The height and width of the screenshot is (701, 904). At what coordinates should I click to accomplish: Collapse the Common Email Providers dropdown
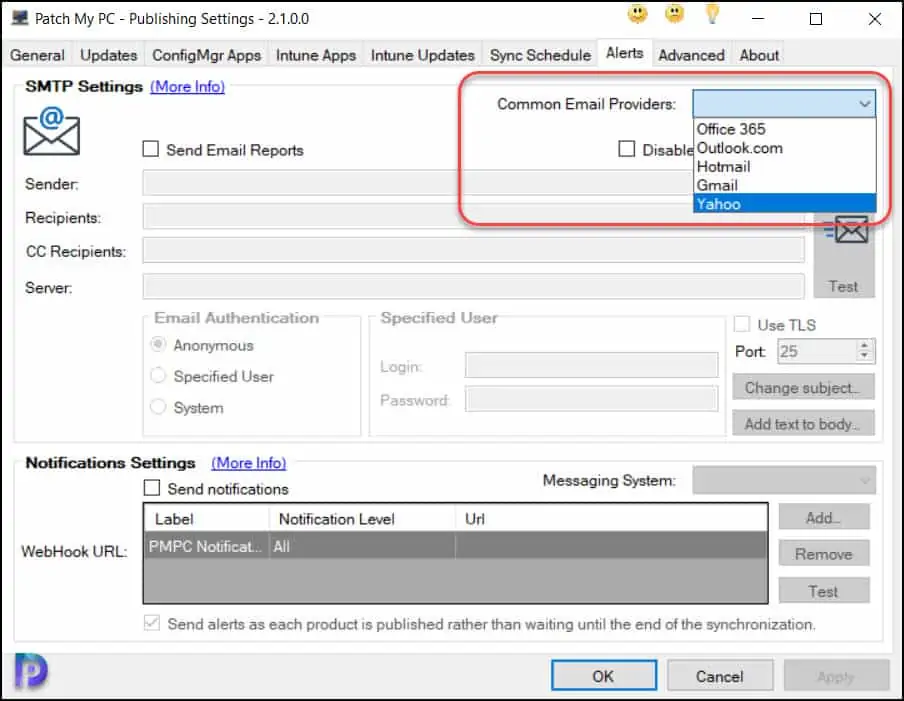pyautogui.click(x=864, y=104)
